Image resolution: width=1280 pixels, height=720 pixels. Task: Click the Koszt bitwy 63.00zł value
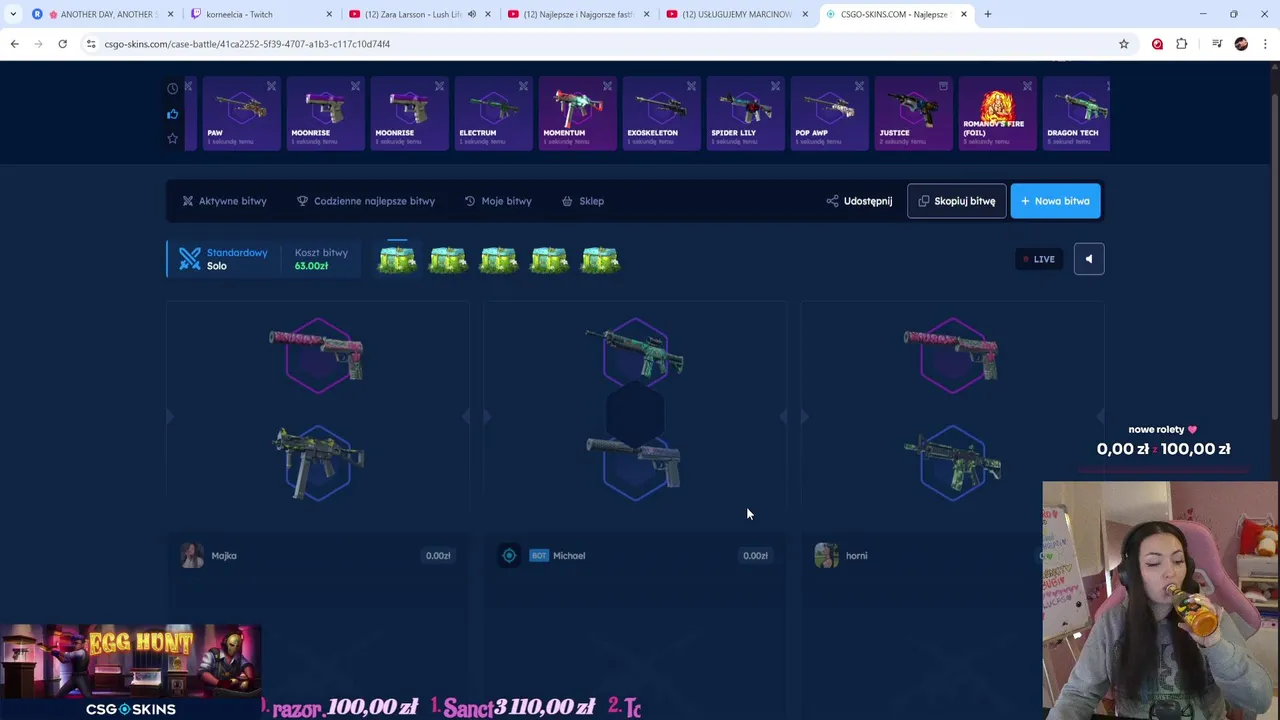(x=311, y=266)
